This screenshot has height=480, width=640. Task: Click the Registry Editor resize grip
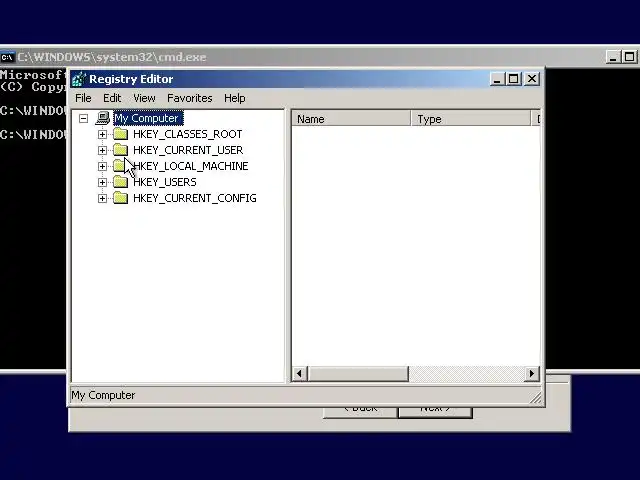(x=536, y=398)
